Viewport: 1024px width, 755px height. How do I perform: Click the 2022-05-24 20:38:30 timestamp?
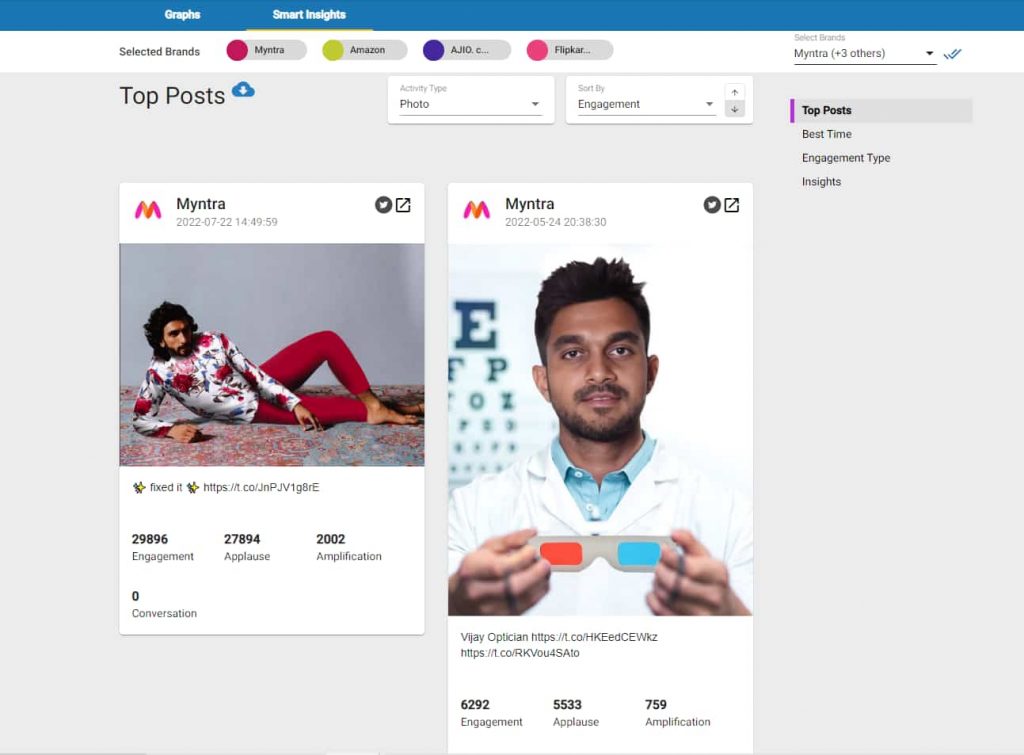[555, 222]
